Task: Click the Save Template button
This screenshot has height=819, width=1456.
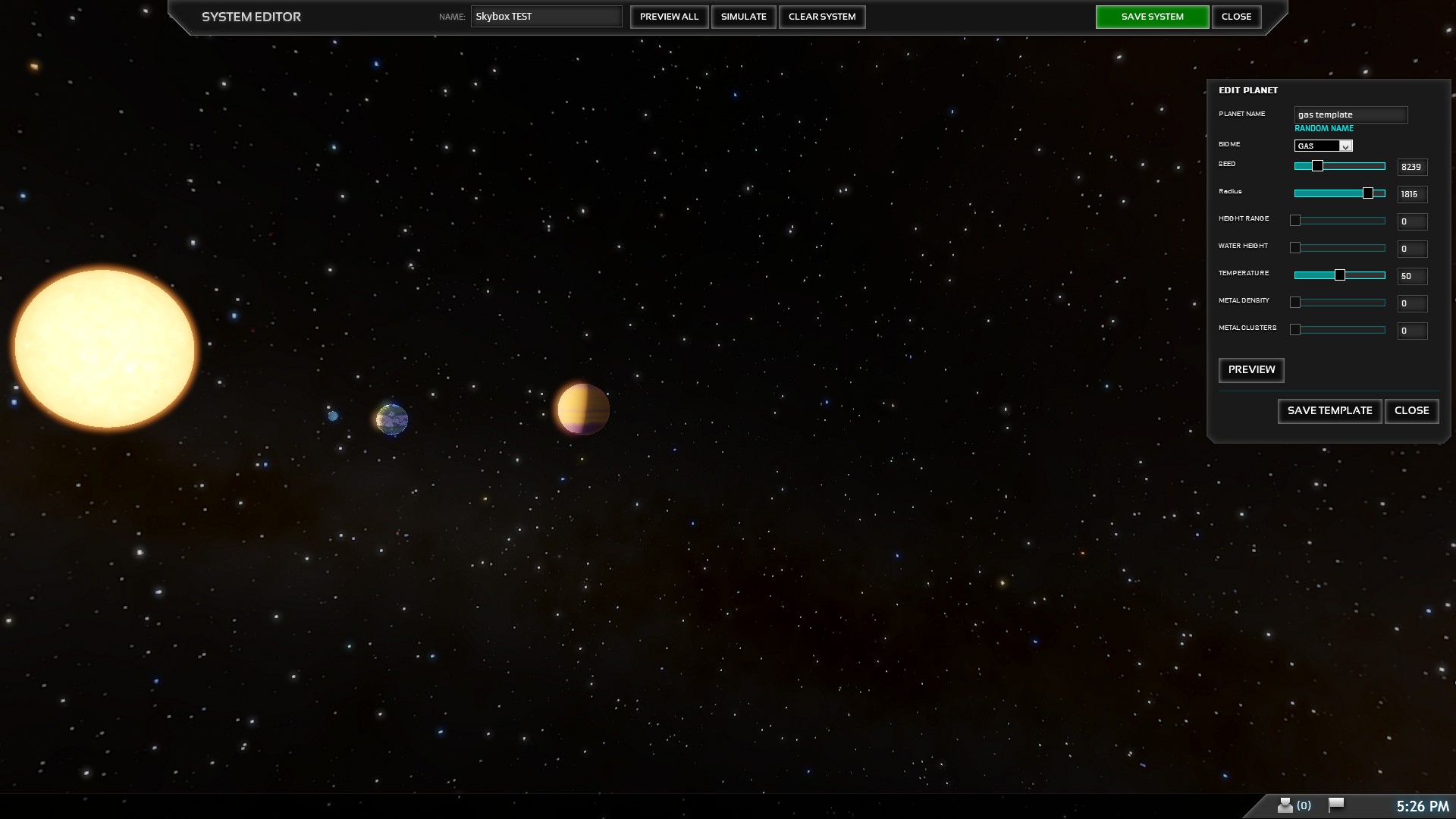Action: (x=1329, y=411)
